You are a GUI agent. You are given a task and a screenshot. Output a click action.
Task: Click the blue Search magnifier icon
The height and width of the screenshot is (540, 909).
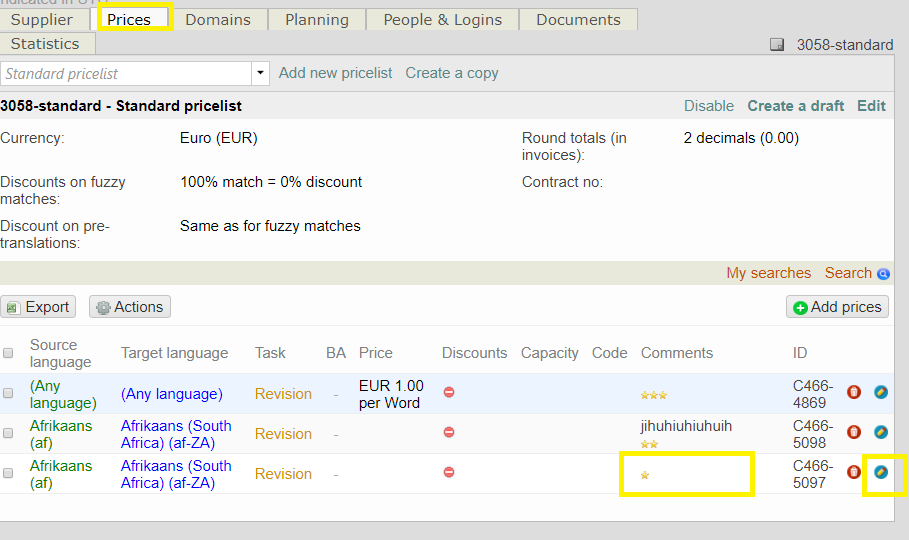(x=883, y=274)
